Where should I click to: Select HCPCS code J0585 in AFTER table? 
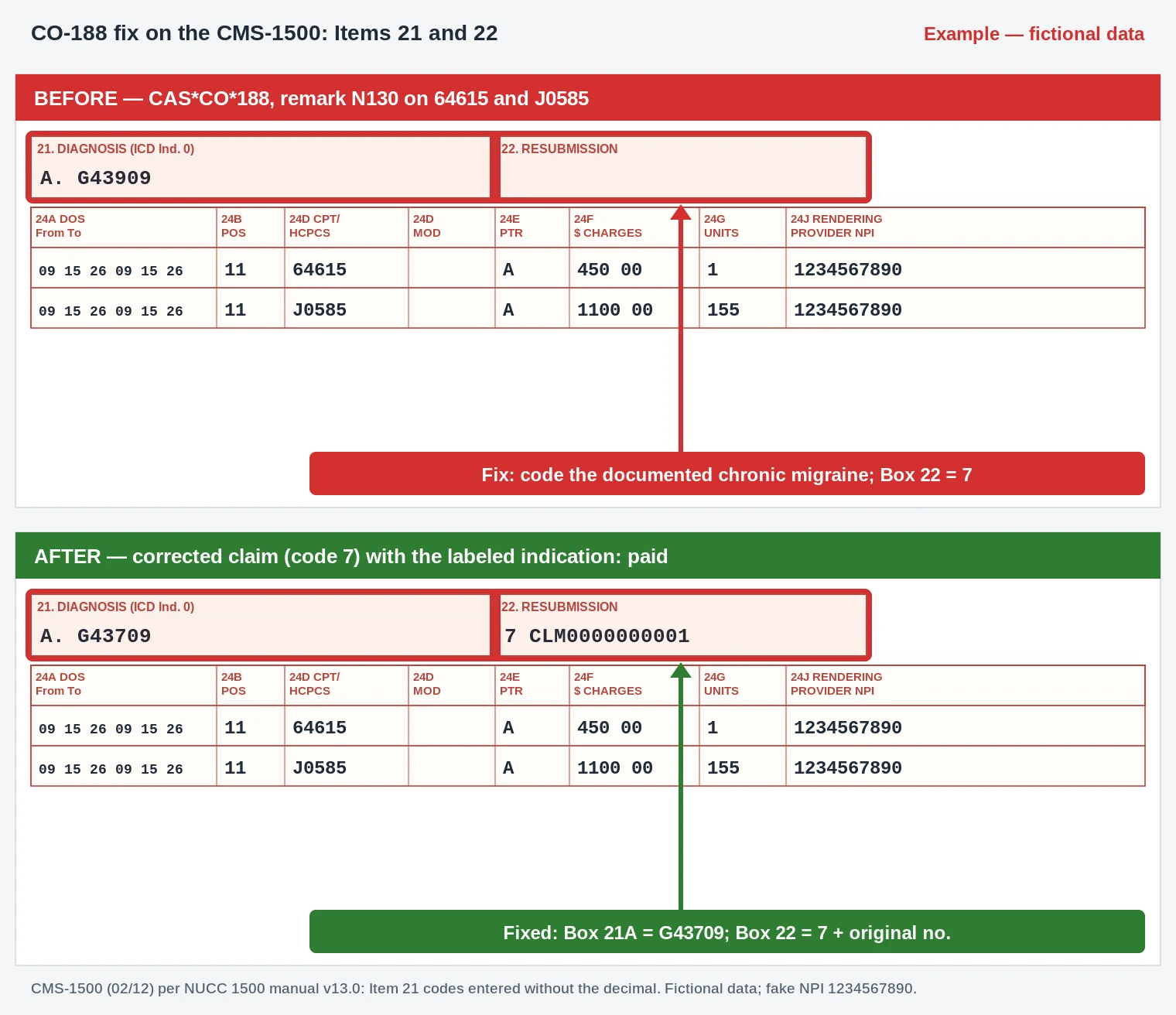320,767
